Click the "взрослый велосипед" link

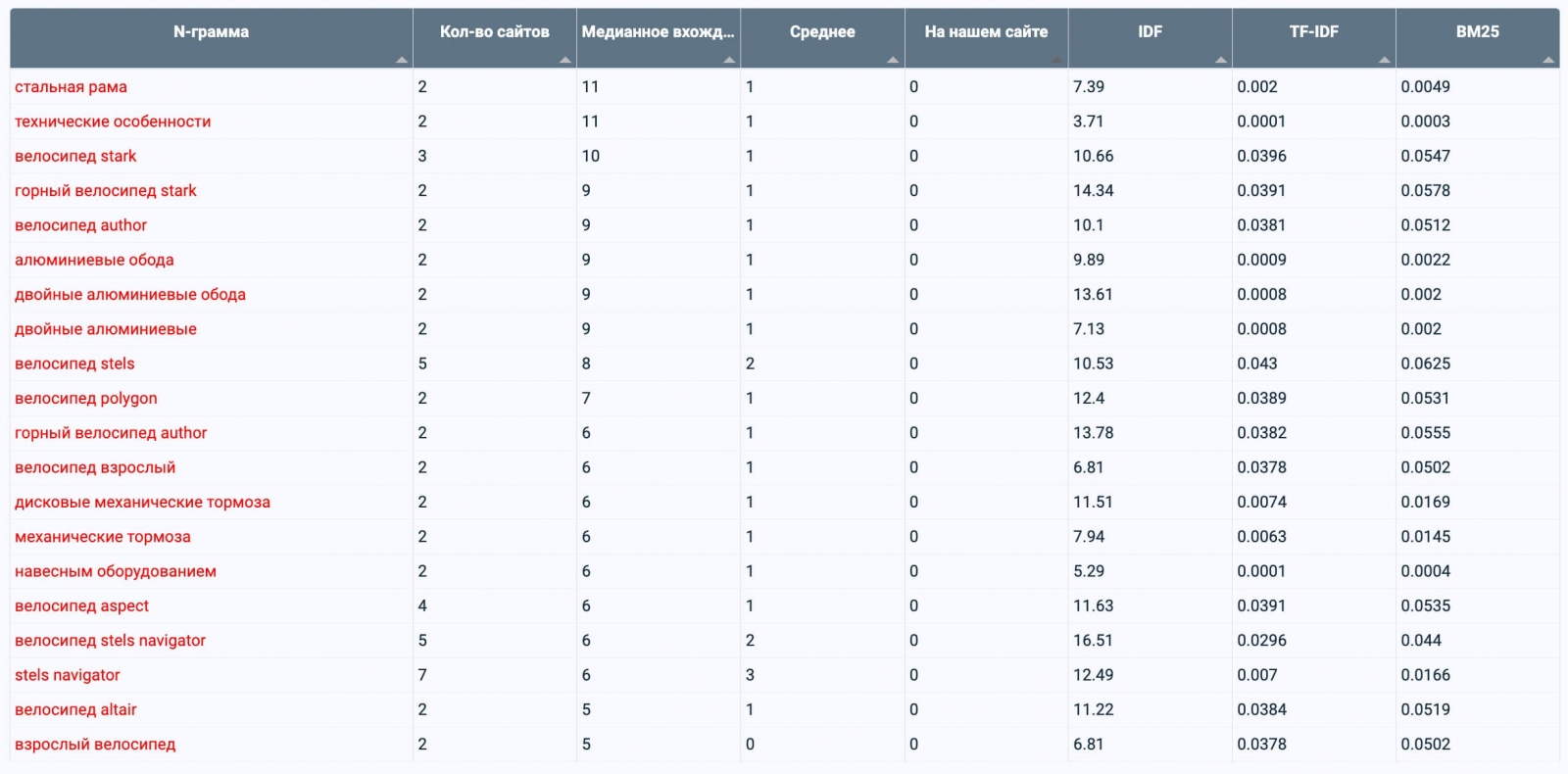(95, 745)
